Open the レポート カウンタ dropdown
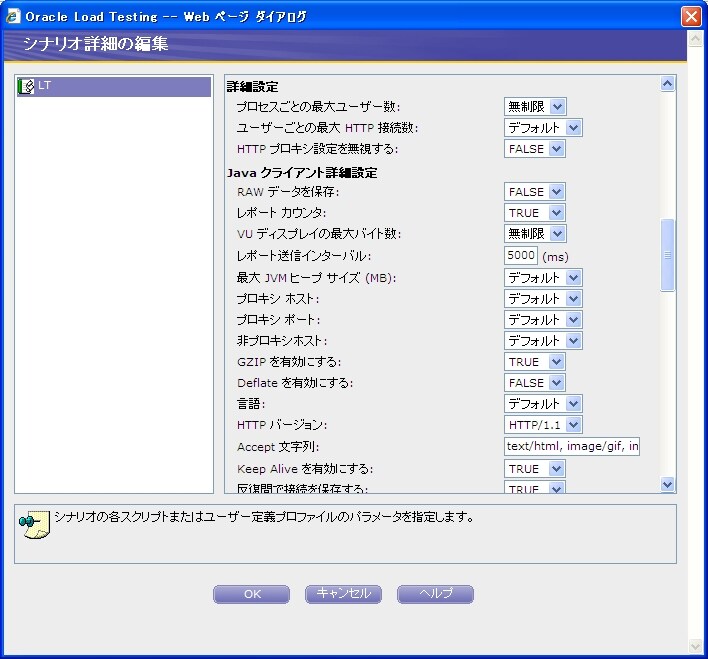The height and width of the screenshot is (659, 708). click(535, 213)
